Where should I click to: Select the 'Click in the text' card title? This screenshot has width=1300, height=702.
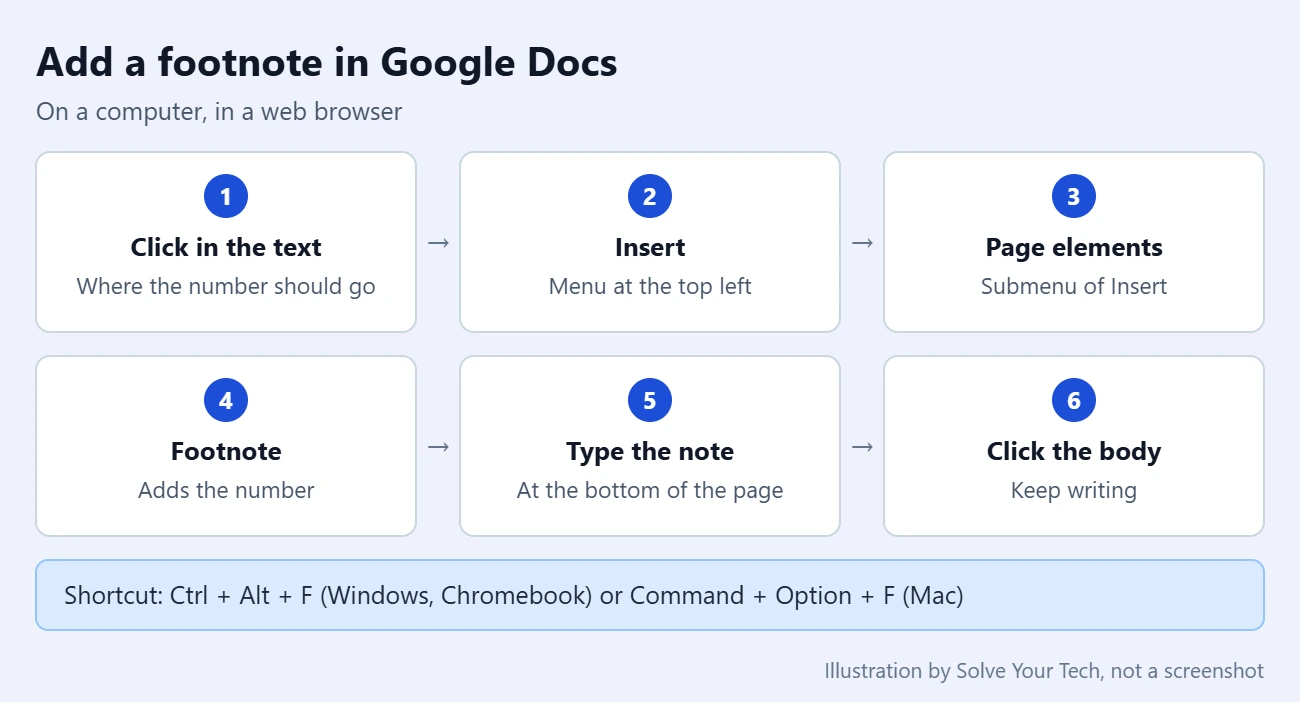(226, 248)
